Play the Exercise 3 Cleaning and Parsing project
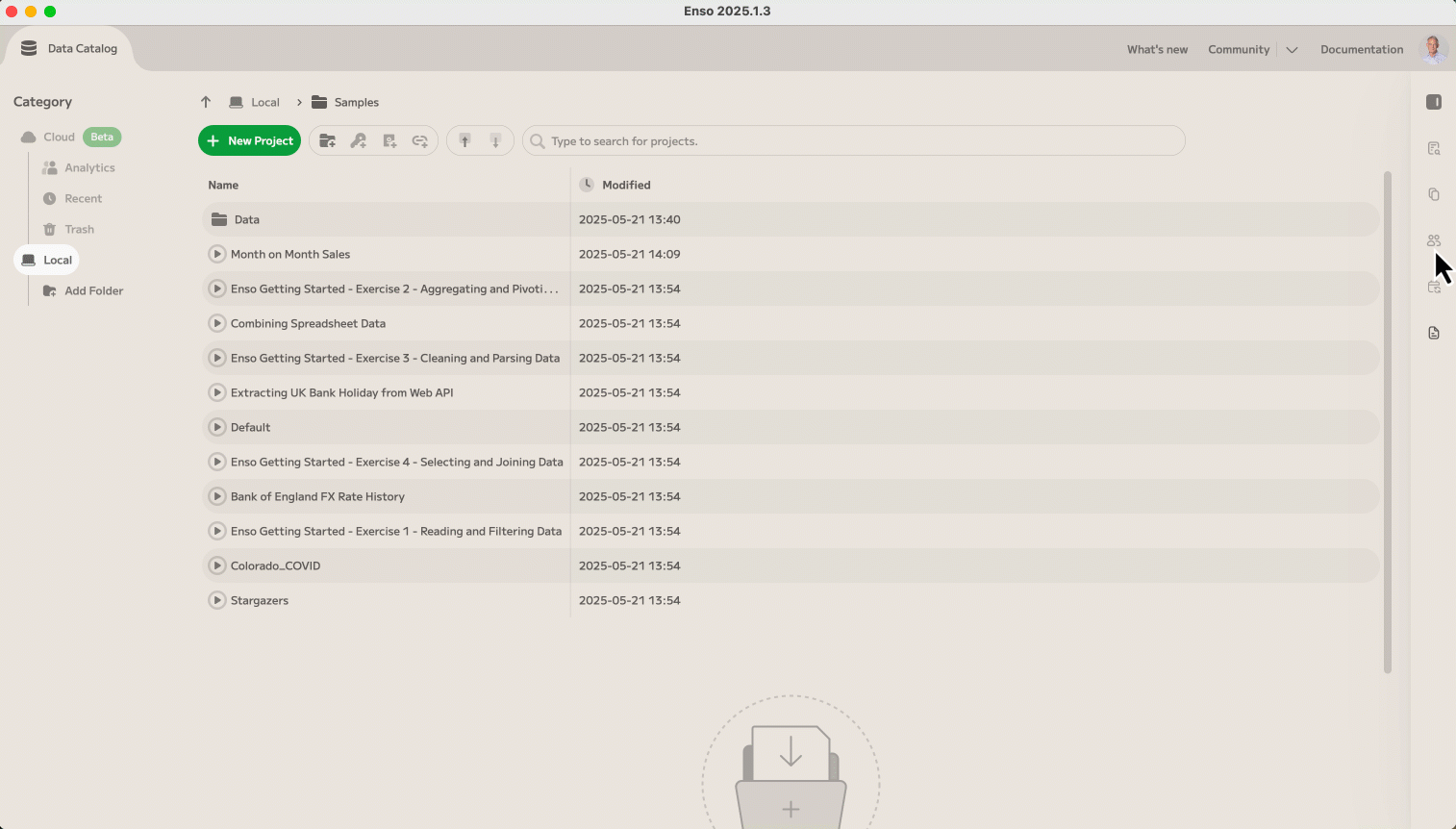Screen dimensions: 1456x829 217,358
